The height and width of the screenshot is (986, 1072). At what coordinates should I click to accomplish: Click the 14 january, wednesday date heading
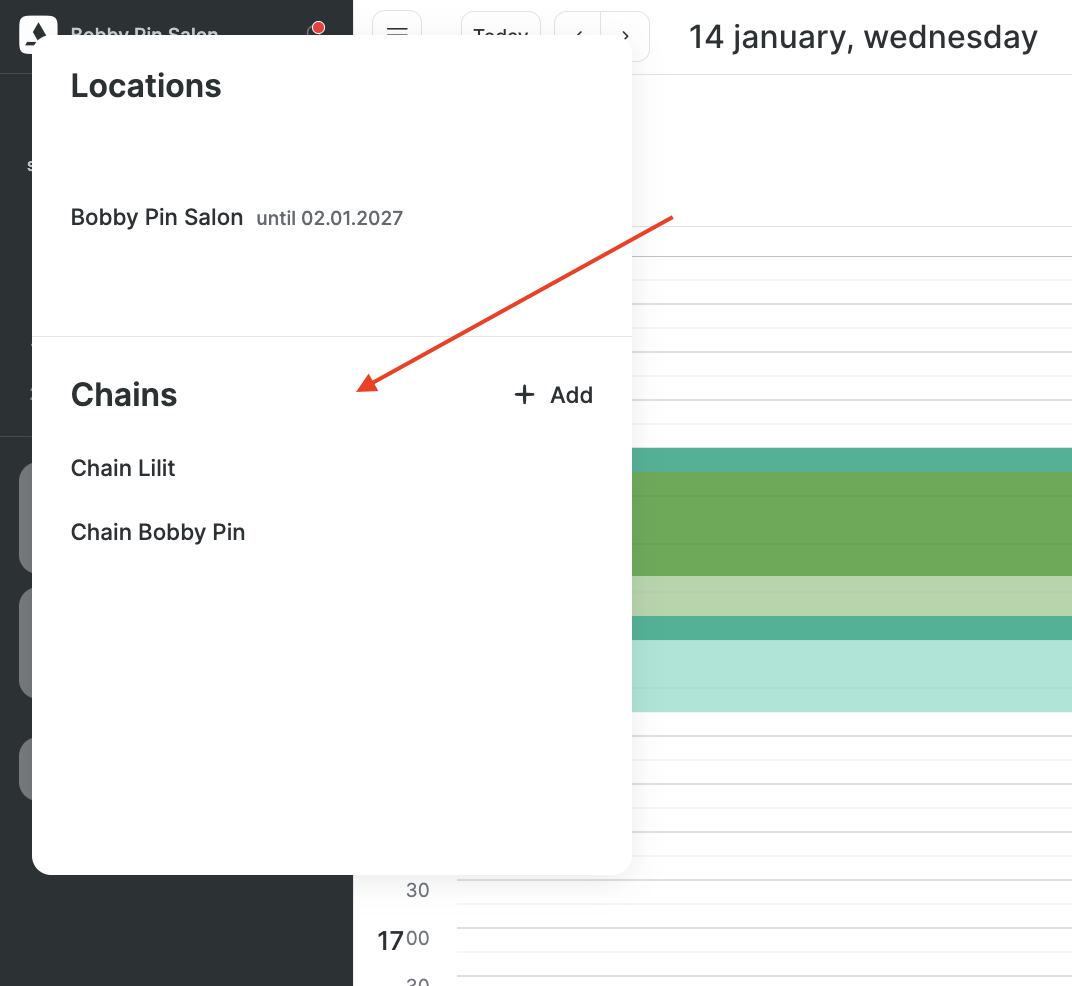[x=863, y=37]
